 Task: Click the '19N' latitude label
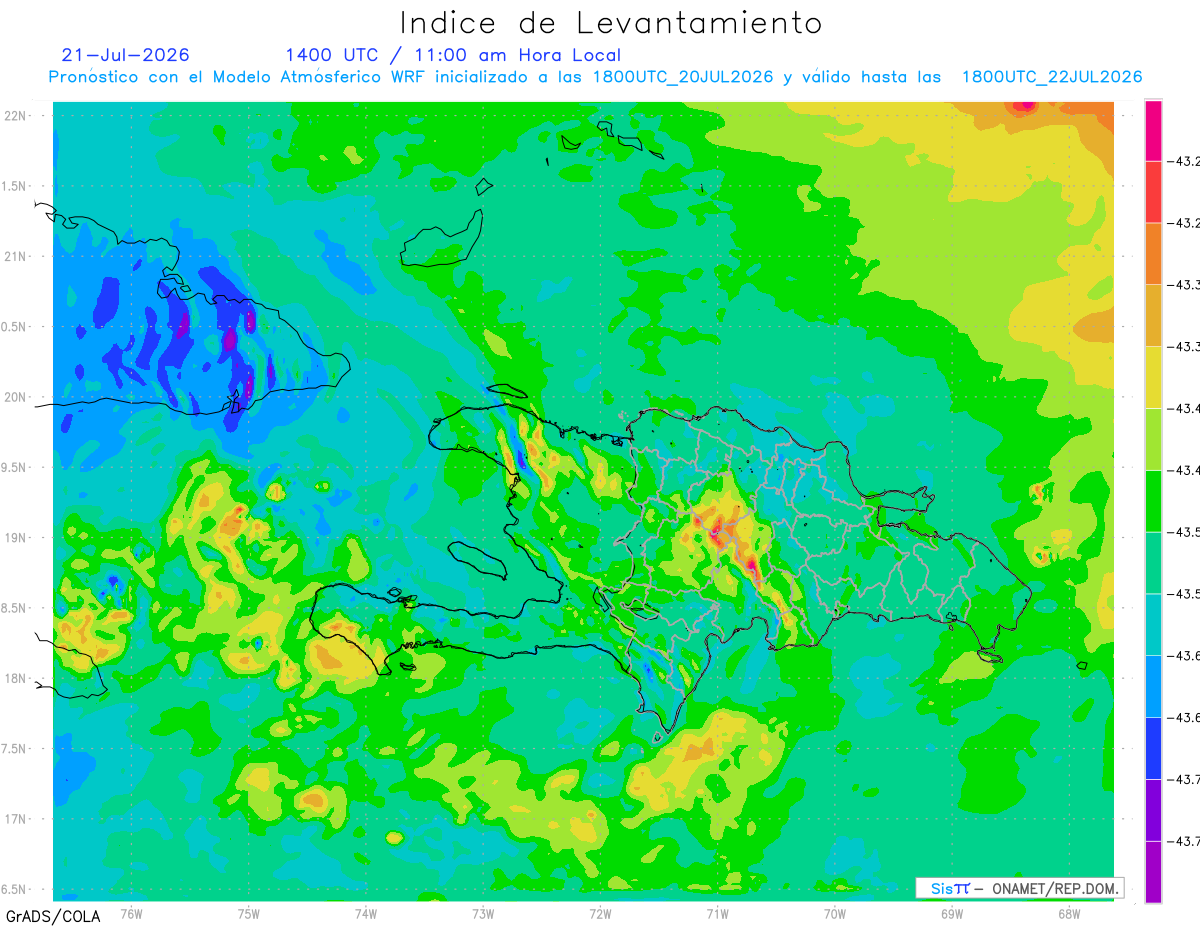click(x=15, y=538)
